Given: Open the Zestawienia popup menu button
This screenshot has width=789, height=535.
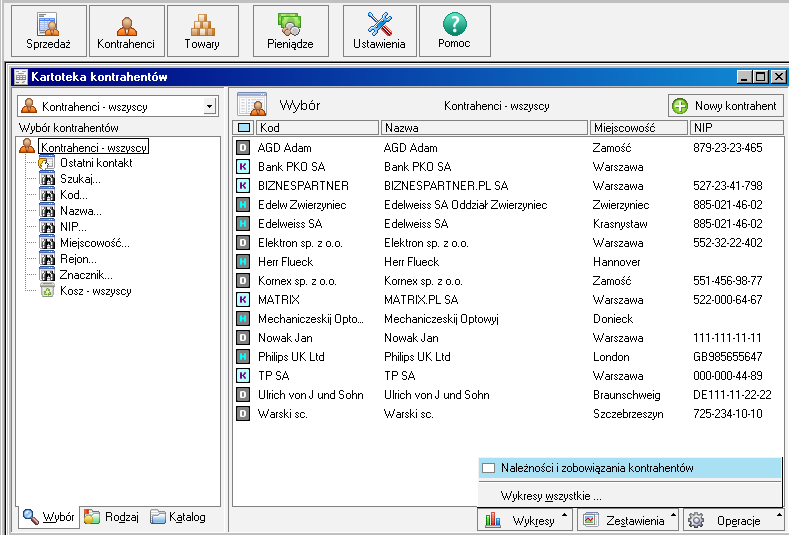Looking at the screenshot, I should tap(627, 520).
